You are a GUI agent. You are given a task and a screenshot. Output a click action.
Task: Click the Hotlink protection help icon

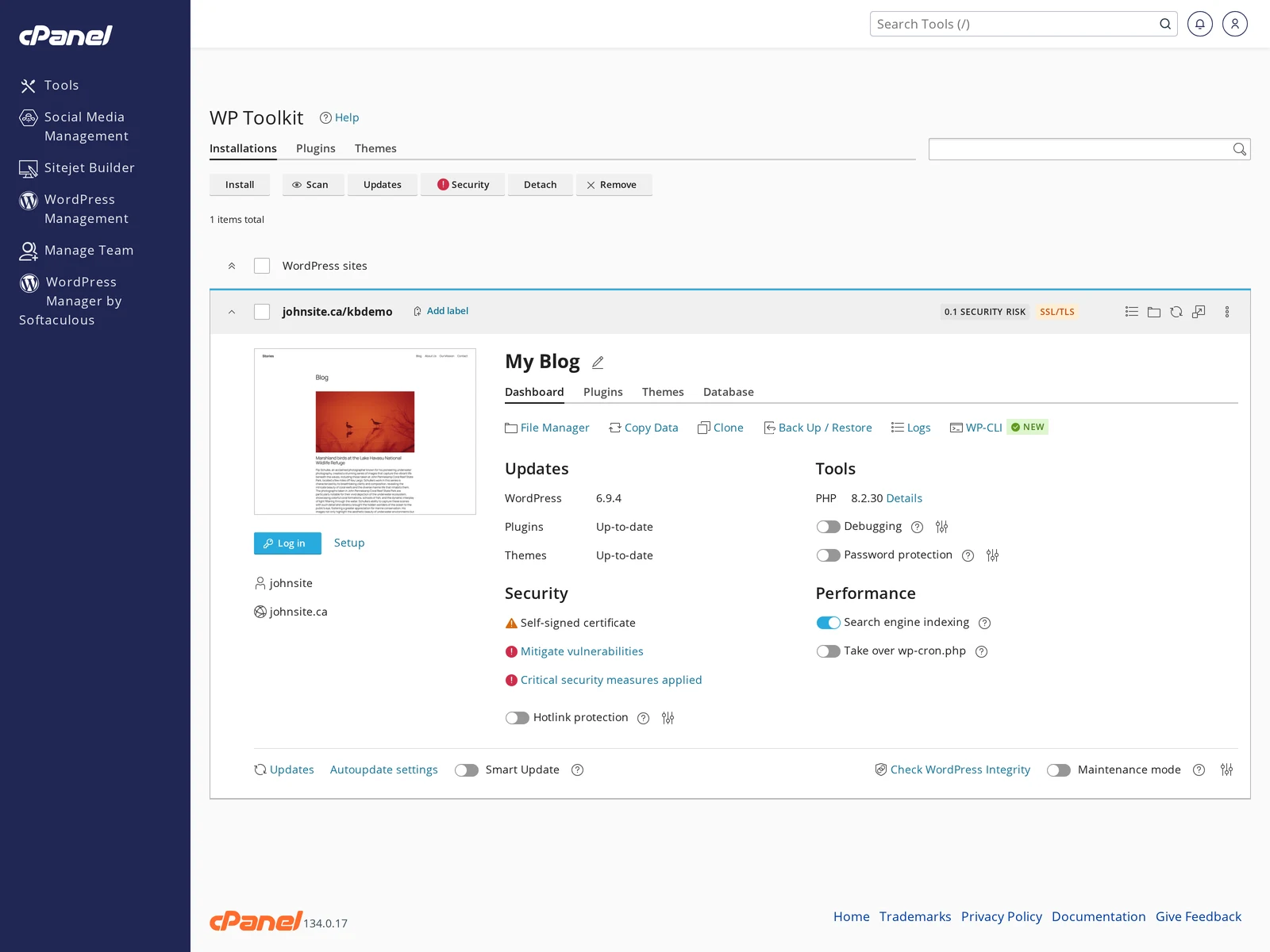644,718
